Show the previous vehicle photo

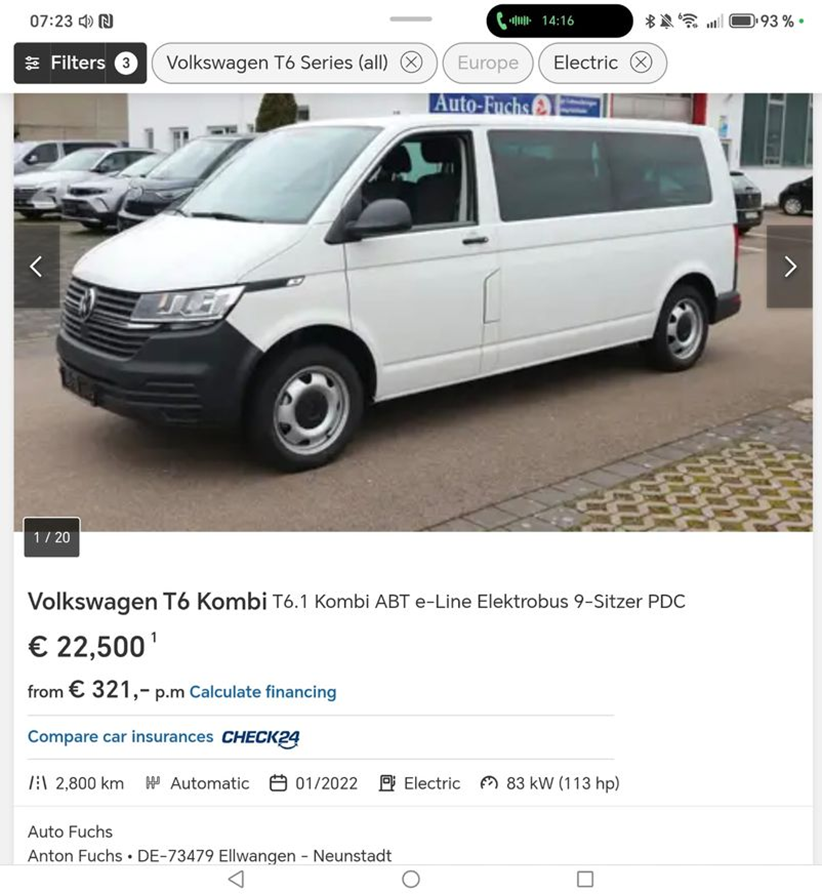(x=36, y=266)
